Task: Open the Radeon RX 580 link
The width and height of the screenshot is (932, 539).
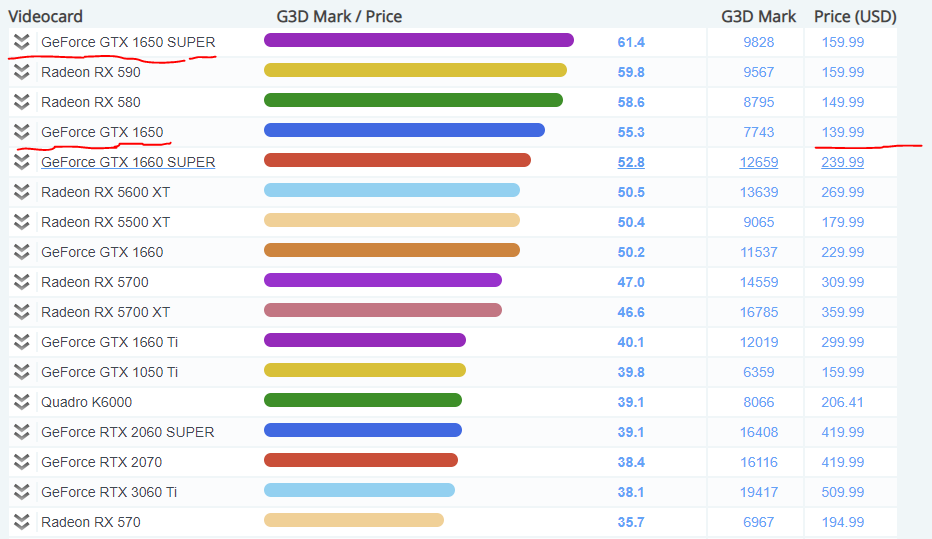Action: [x=90, y=102]
